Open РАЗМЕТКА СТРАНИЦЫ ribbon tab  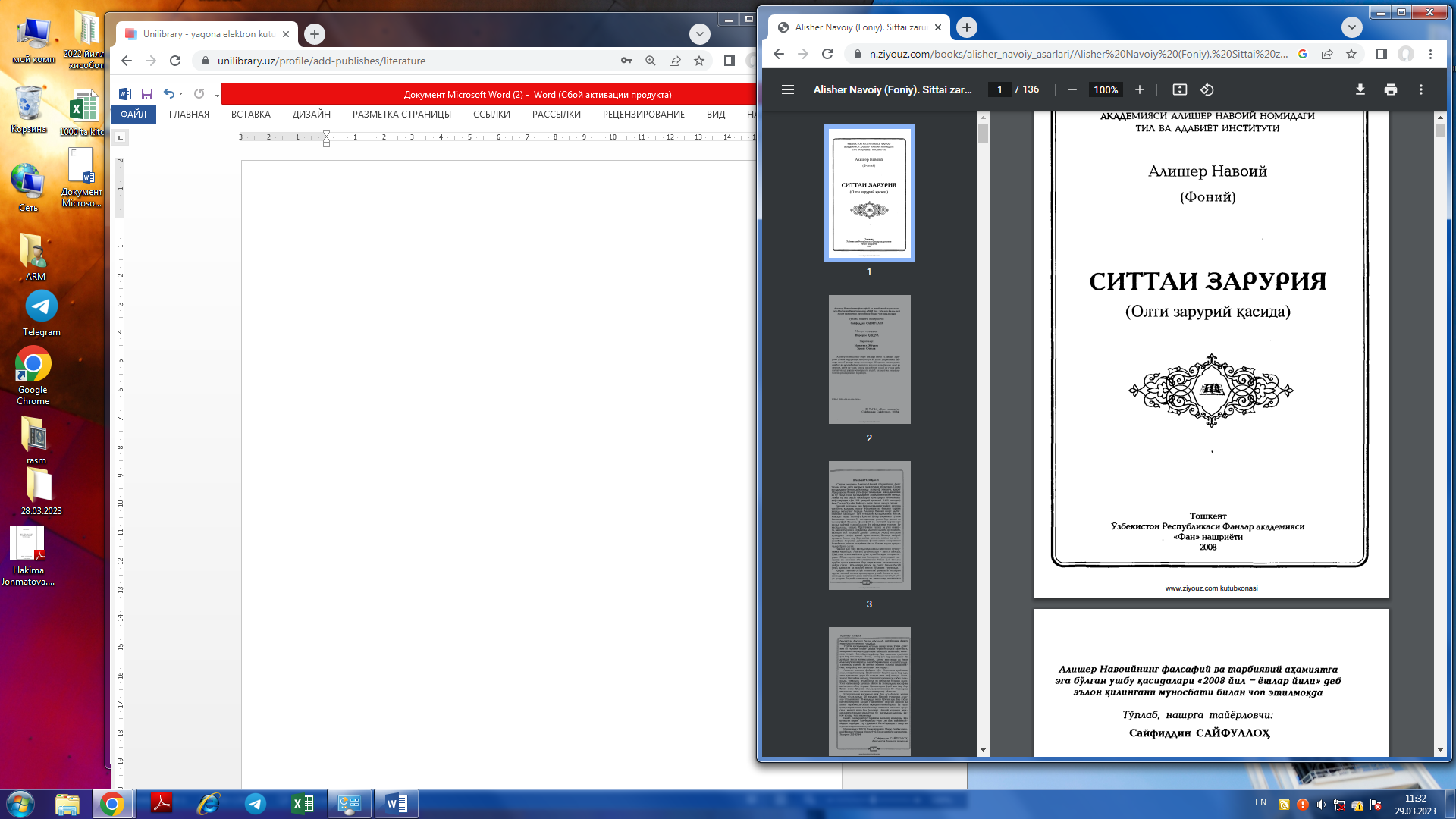(401, 115)
